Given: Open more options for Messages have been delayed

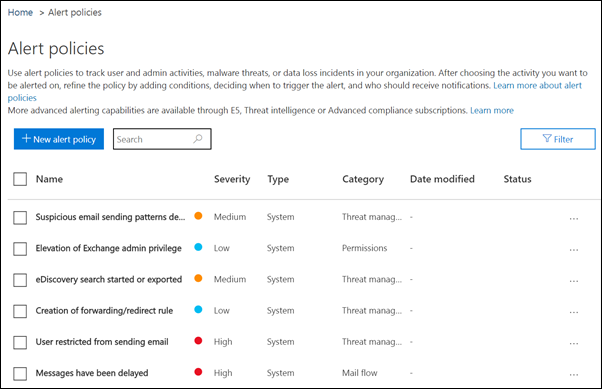Looking at the screenshot, I should click(x=574, y=374).
